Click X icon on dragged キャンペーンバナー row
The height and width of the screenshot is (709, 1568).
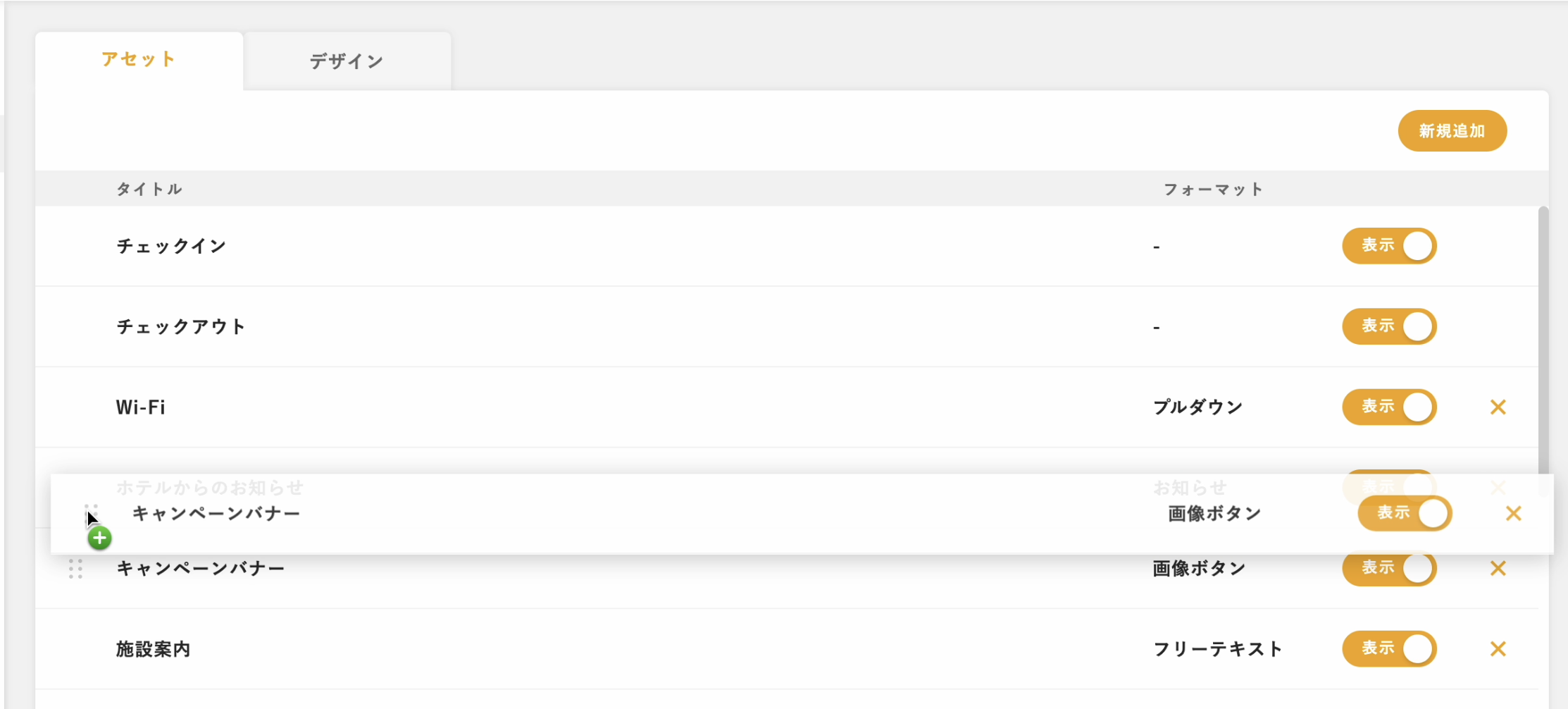pos(1514,513)
